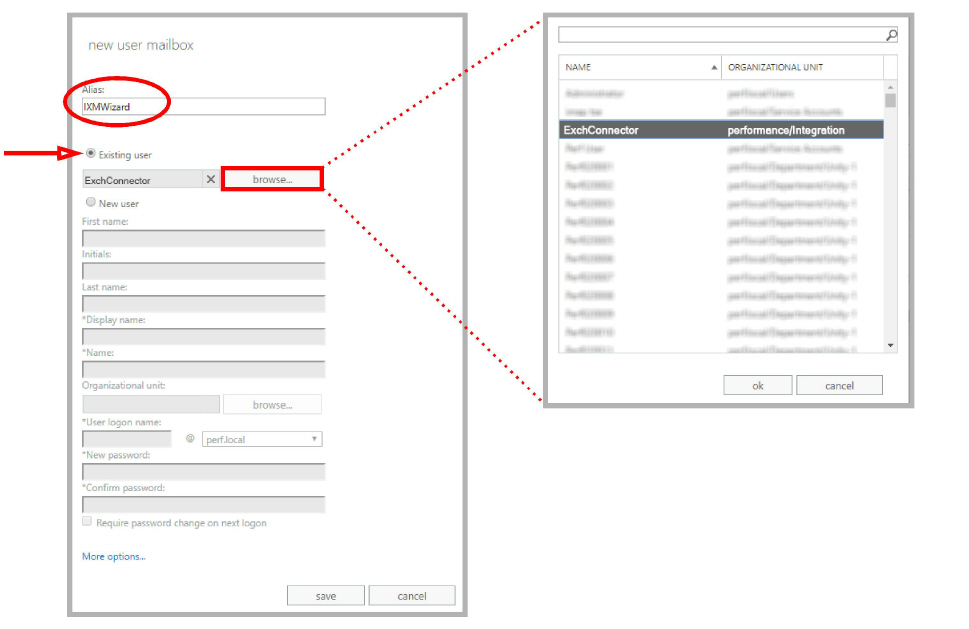Select the New user radio button
969x629 pixels.
[91, 202]
